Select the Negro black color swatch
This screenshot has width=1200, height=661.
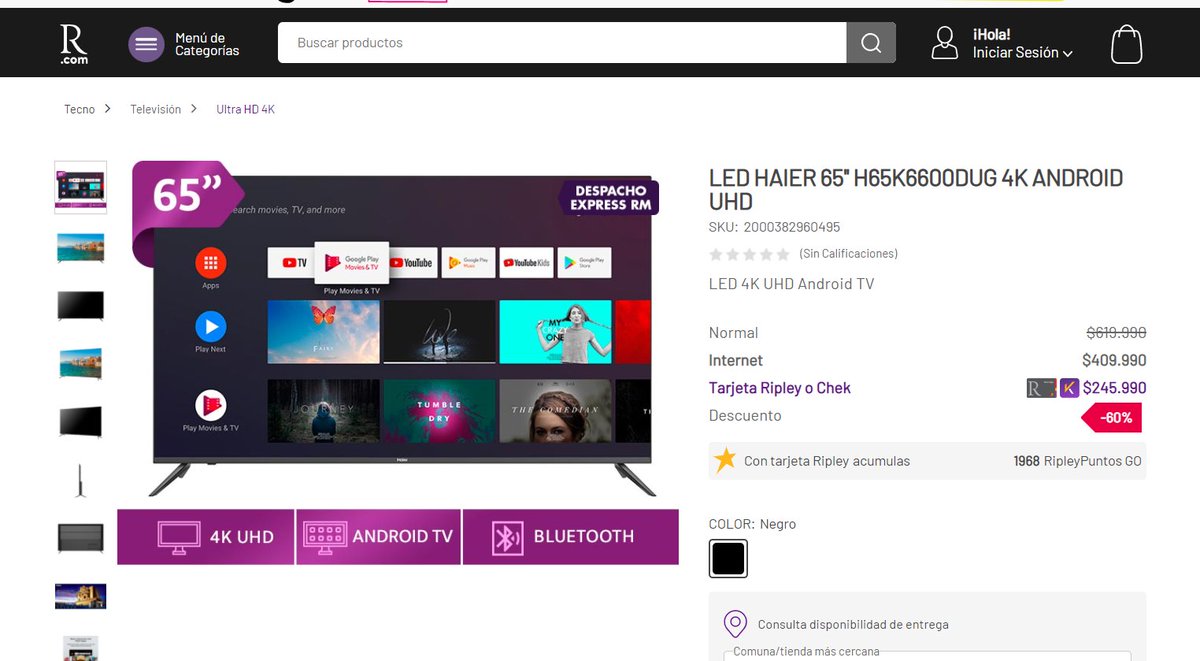[x=728, y=559]
